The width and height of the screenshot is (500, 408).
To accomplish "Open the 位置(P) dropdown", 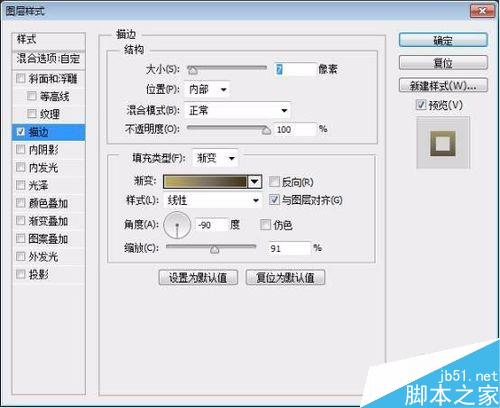I will 207,89.
